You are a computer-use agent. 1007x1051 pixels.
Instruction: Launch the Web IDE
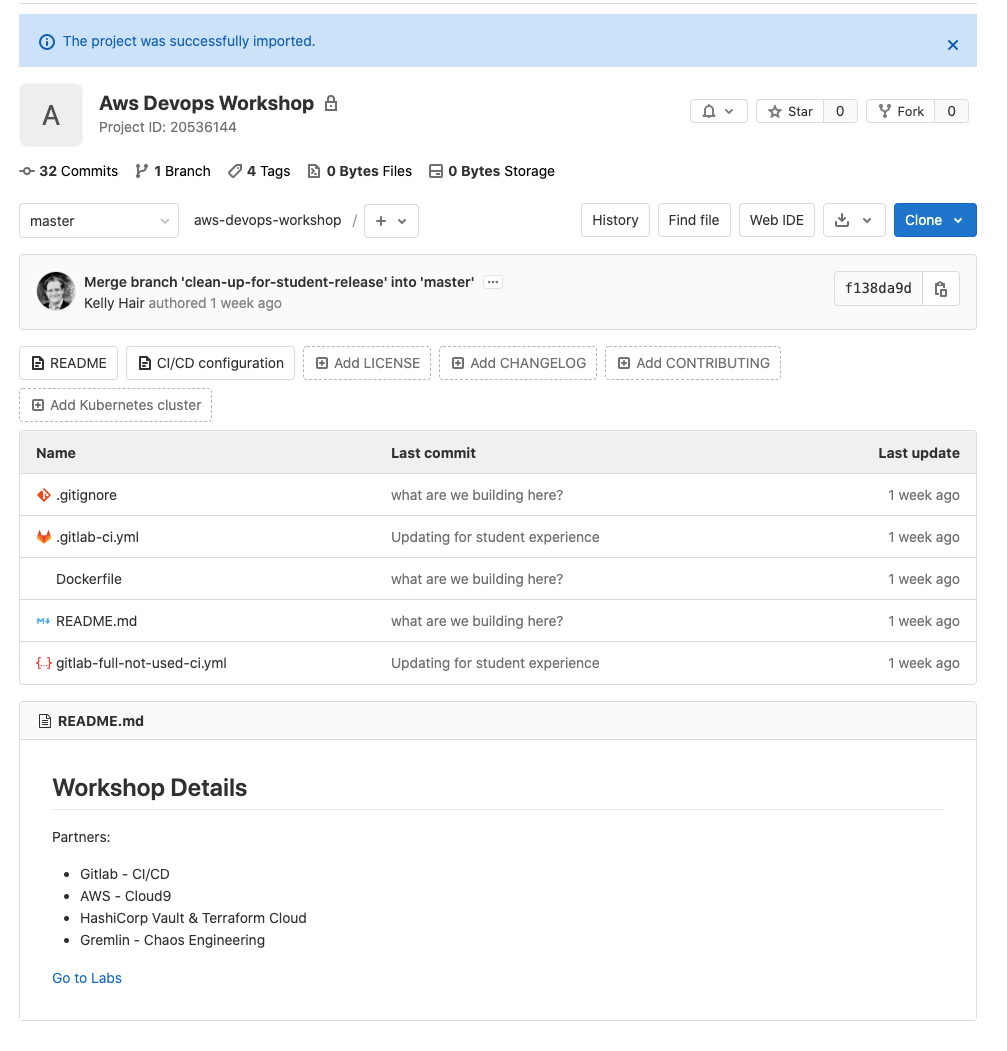click(776, 220)
